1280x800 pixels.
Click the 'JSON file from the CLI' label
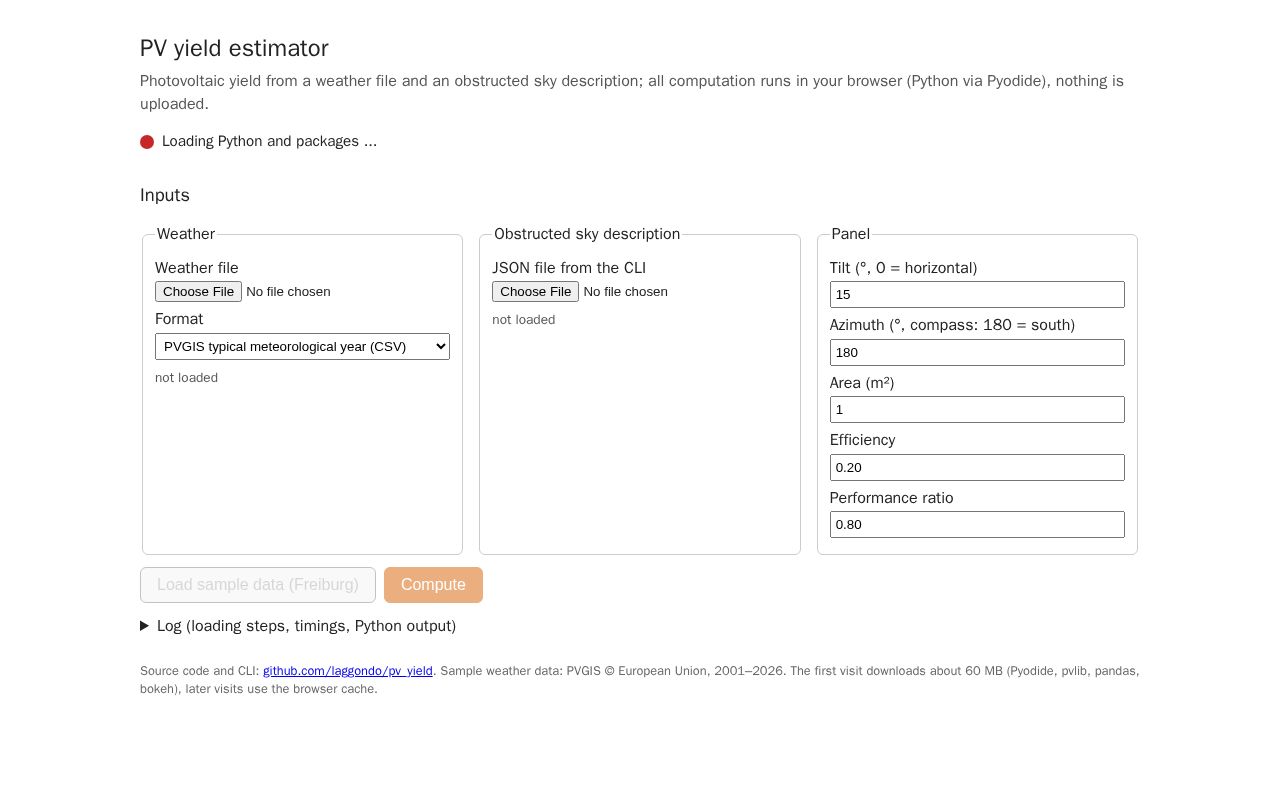[569, 268]
